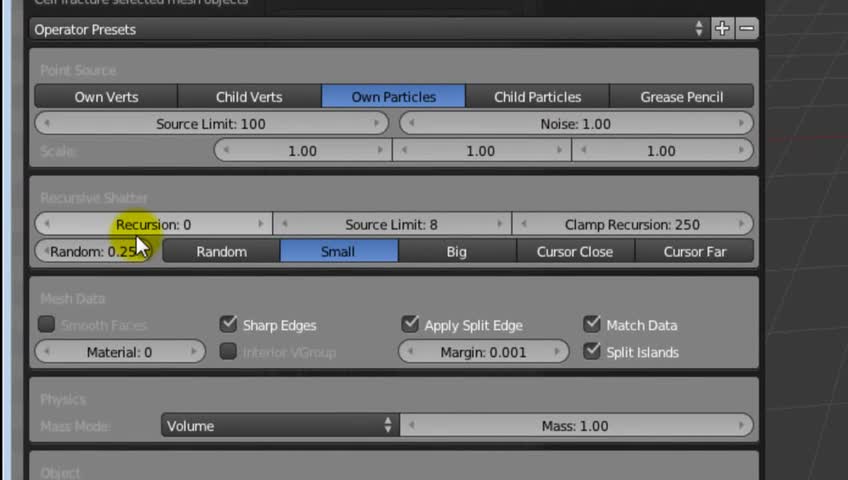Image resolution: width=848 pixels, height=480 pixels.
Task: Click the first Scale 1.00 field
Action: (303, 151)
